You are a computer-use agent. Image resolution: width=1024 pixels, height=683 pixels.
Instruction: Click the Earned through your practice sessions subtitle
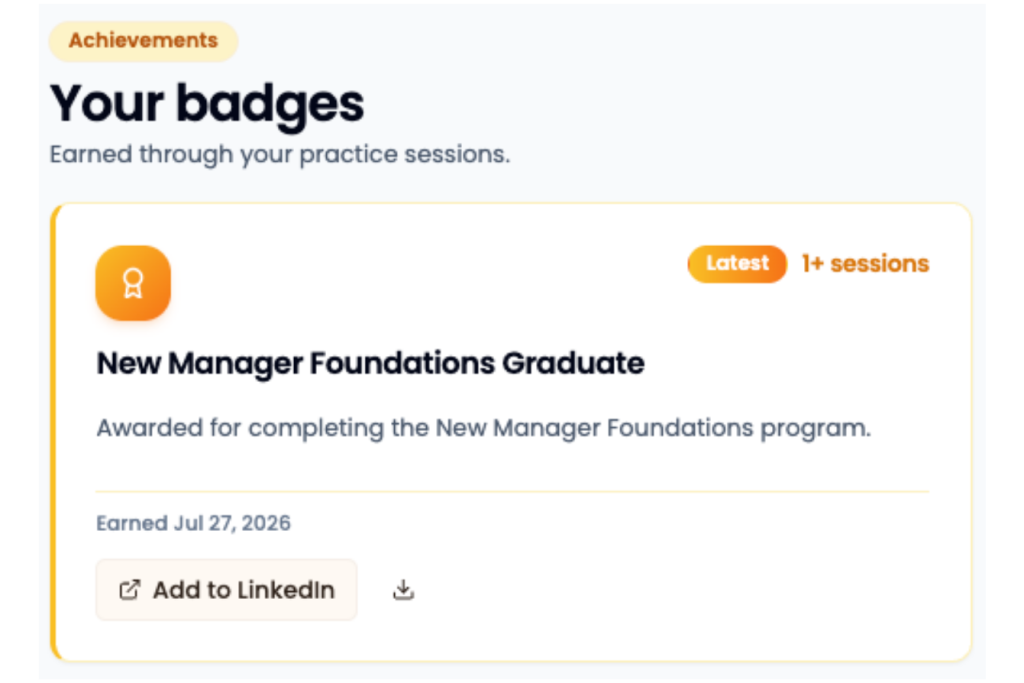tap(280, 155)
